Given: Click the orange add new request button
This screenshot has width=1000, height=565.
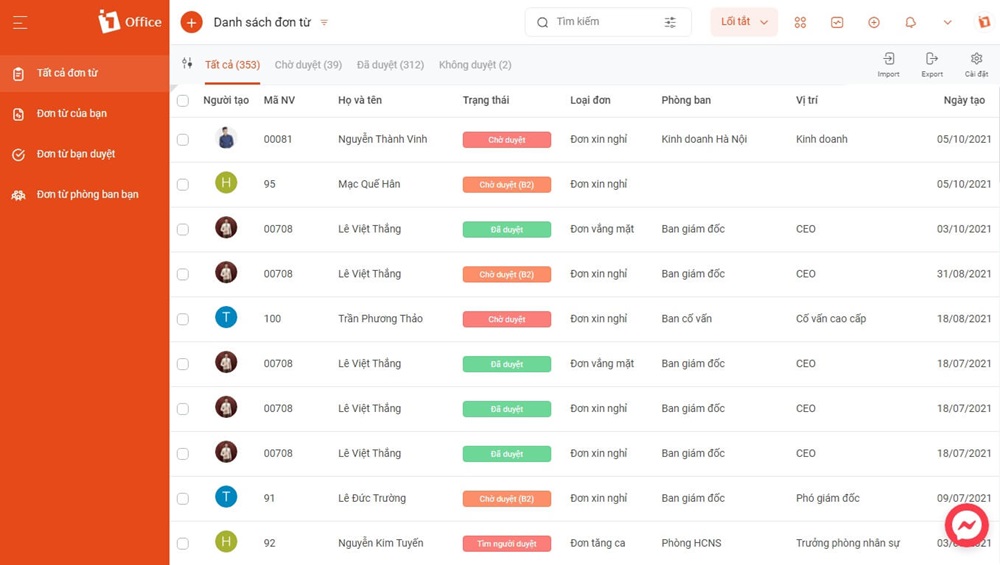Looking at the screenshot, I should click(x=191, y=22).
